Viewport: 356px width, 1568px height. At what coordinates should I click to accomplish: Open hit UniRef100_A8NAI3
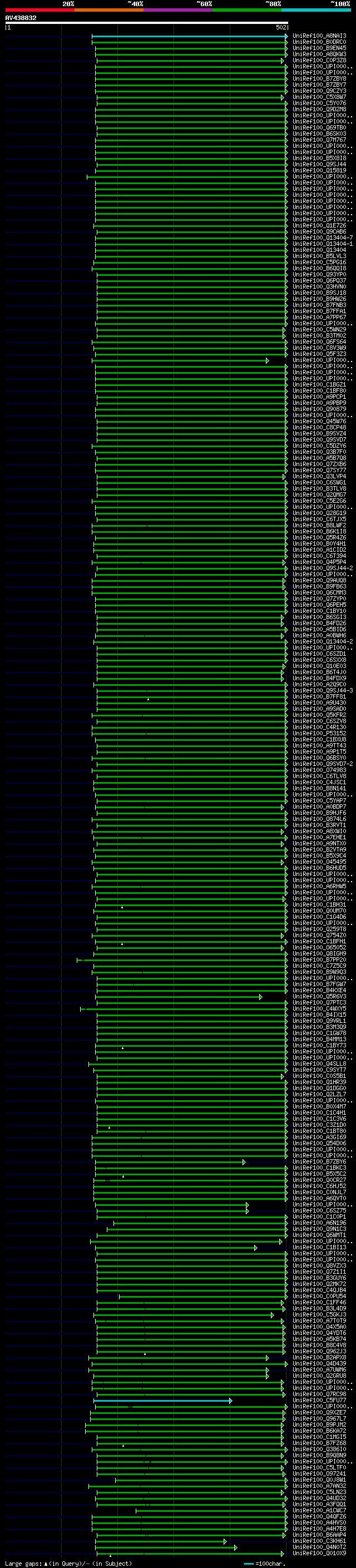coord(319,36)
